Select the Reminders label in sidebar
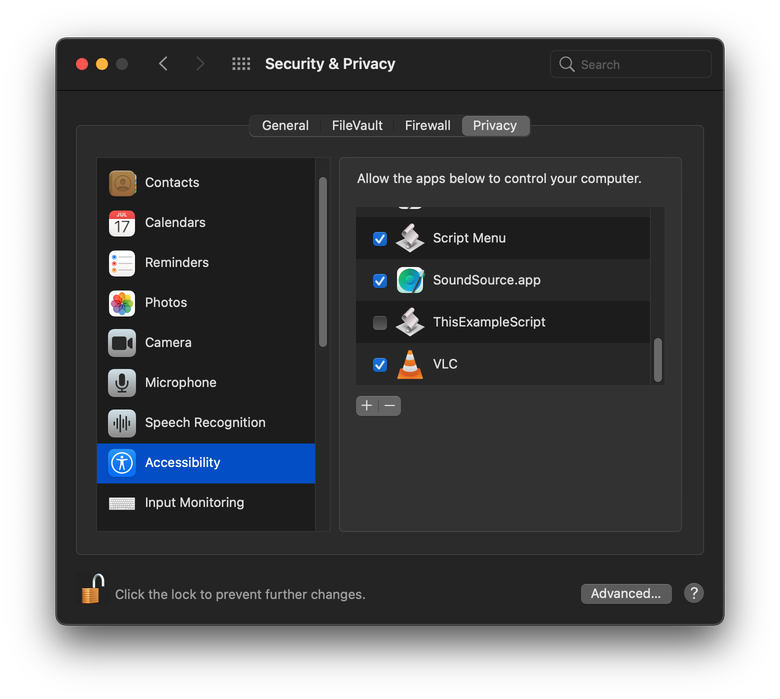Screen dimensions: 780x699 click(177, 262)
